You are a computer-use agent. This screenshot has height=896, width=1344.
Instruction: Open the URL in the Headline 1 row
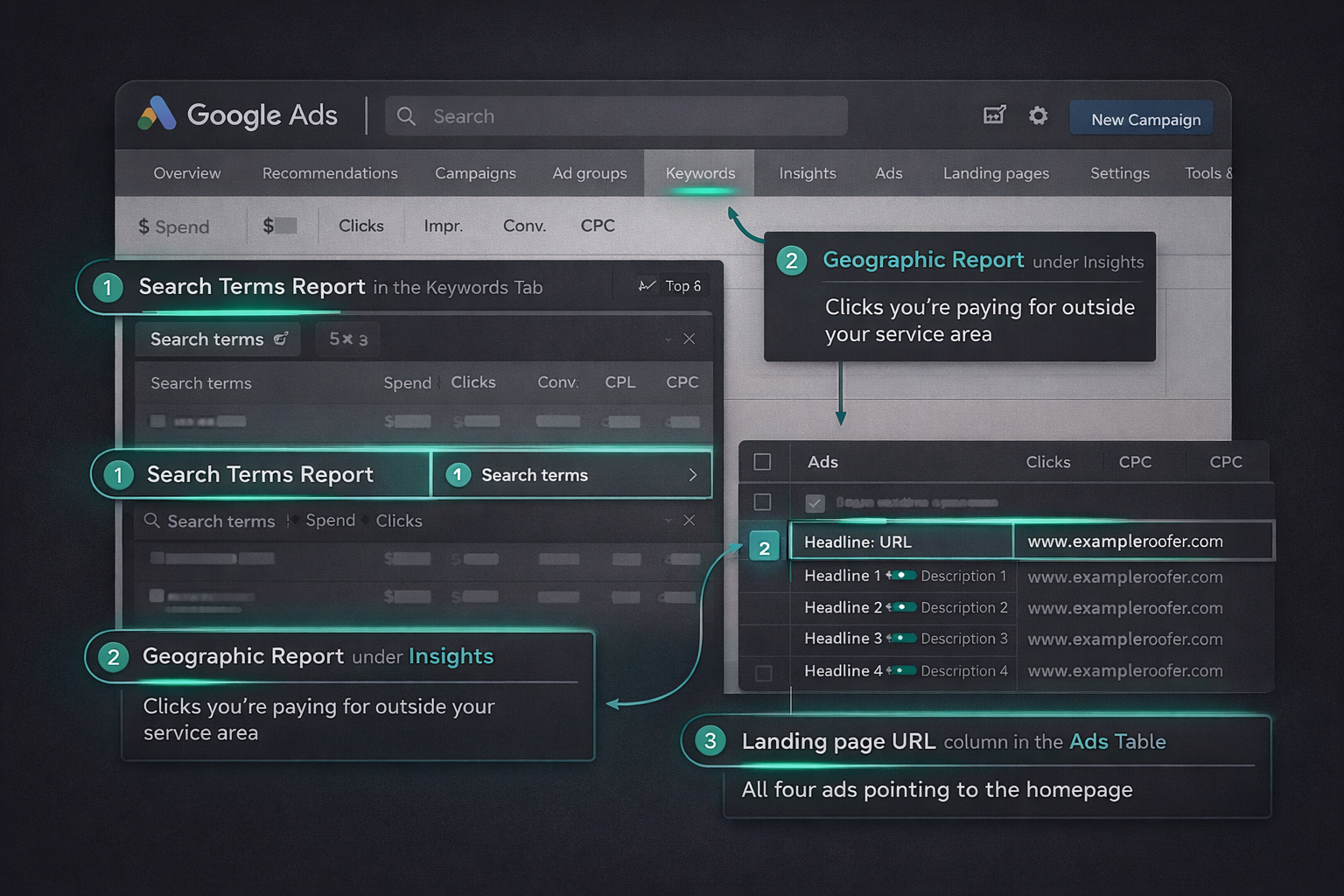pyautogui.click(x=1124, y=577)
